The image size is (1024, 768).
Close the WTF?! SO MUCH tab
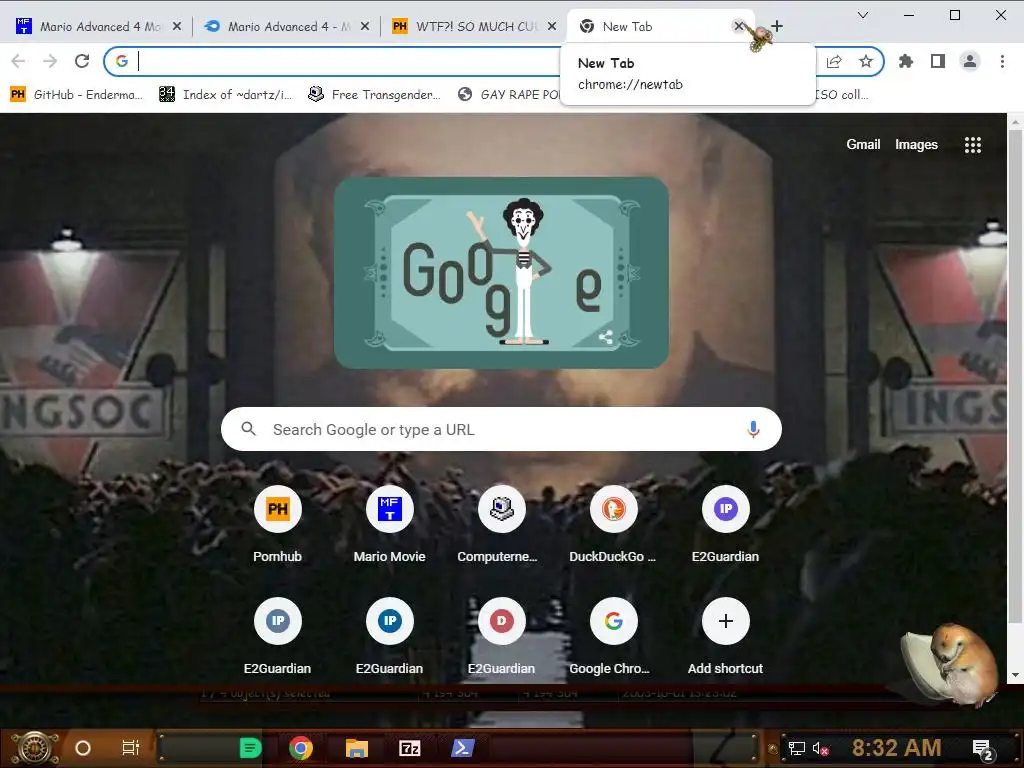(552, 26)
